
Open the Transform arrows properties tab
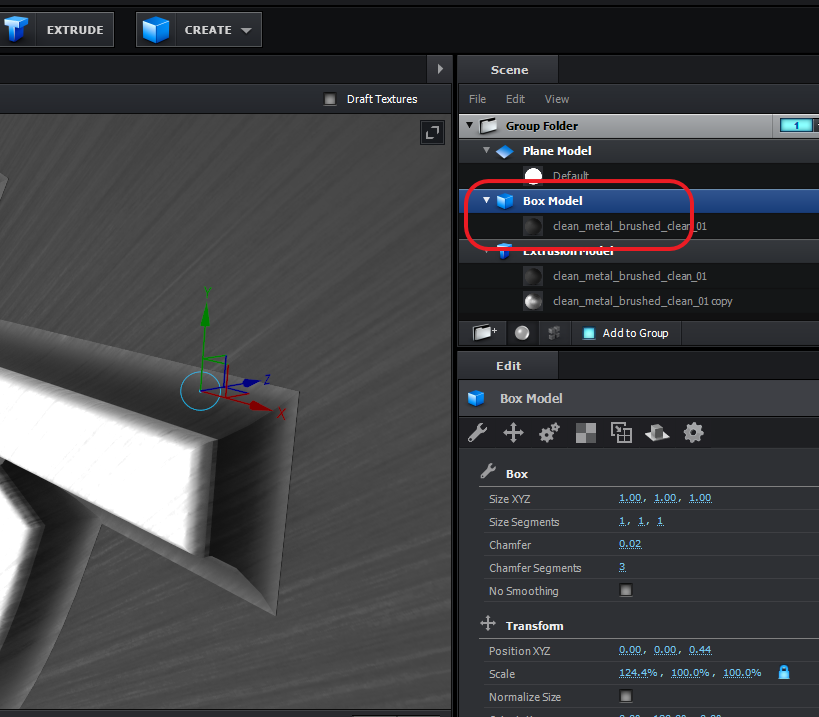pyautogui.click(x=513, y=433)
